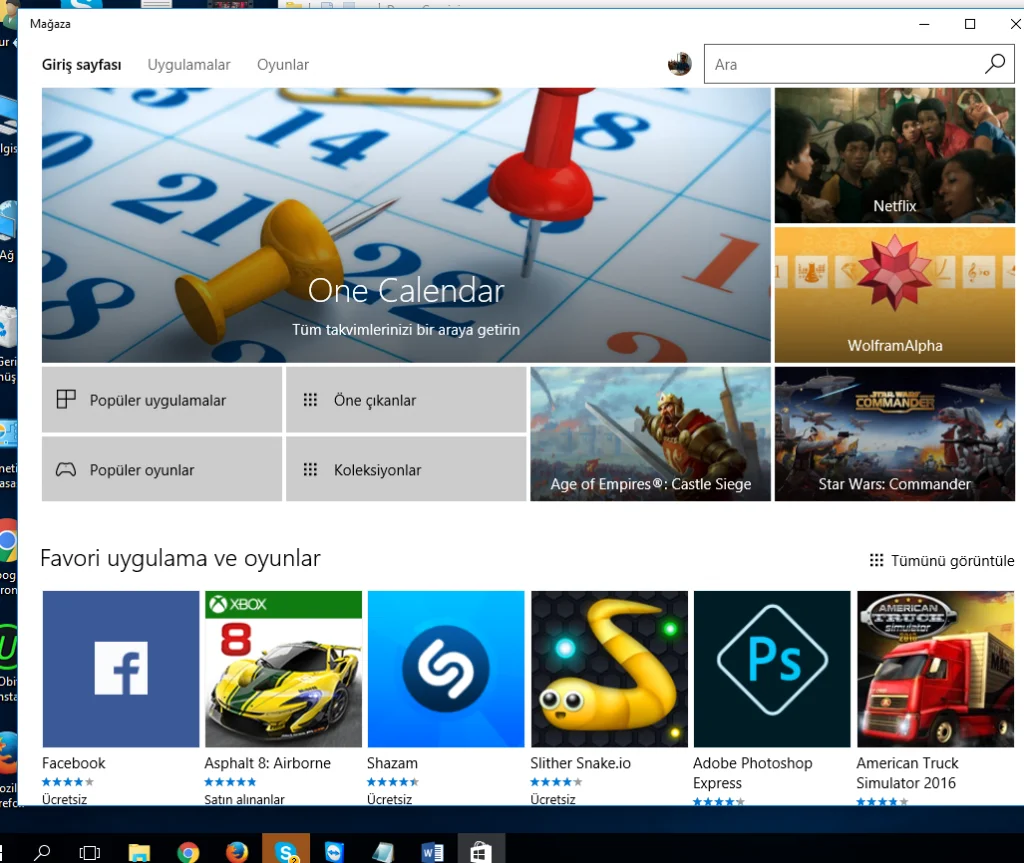
Task: Open Popüler uygulamalar
Action: [x=162, y=399]
